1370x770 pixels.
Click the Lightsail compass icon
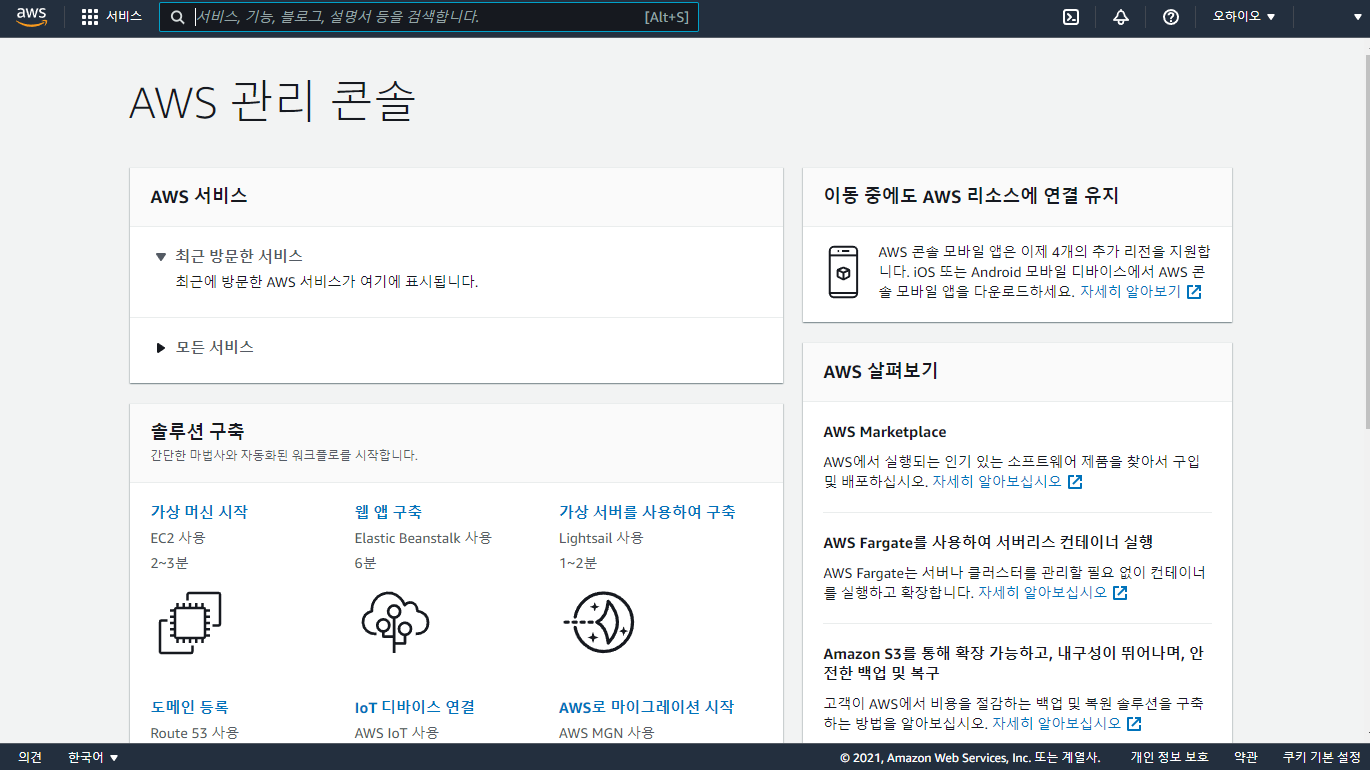point(598,623)
